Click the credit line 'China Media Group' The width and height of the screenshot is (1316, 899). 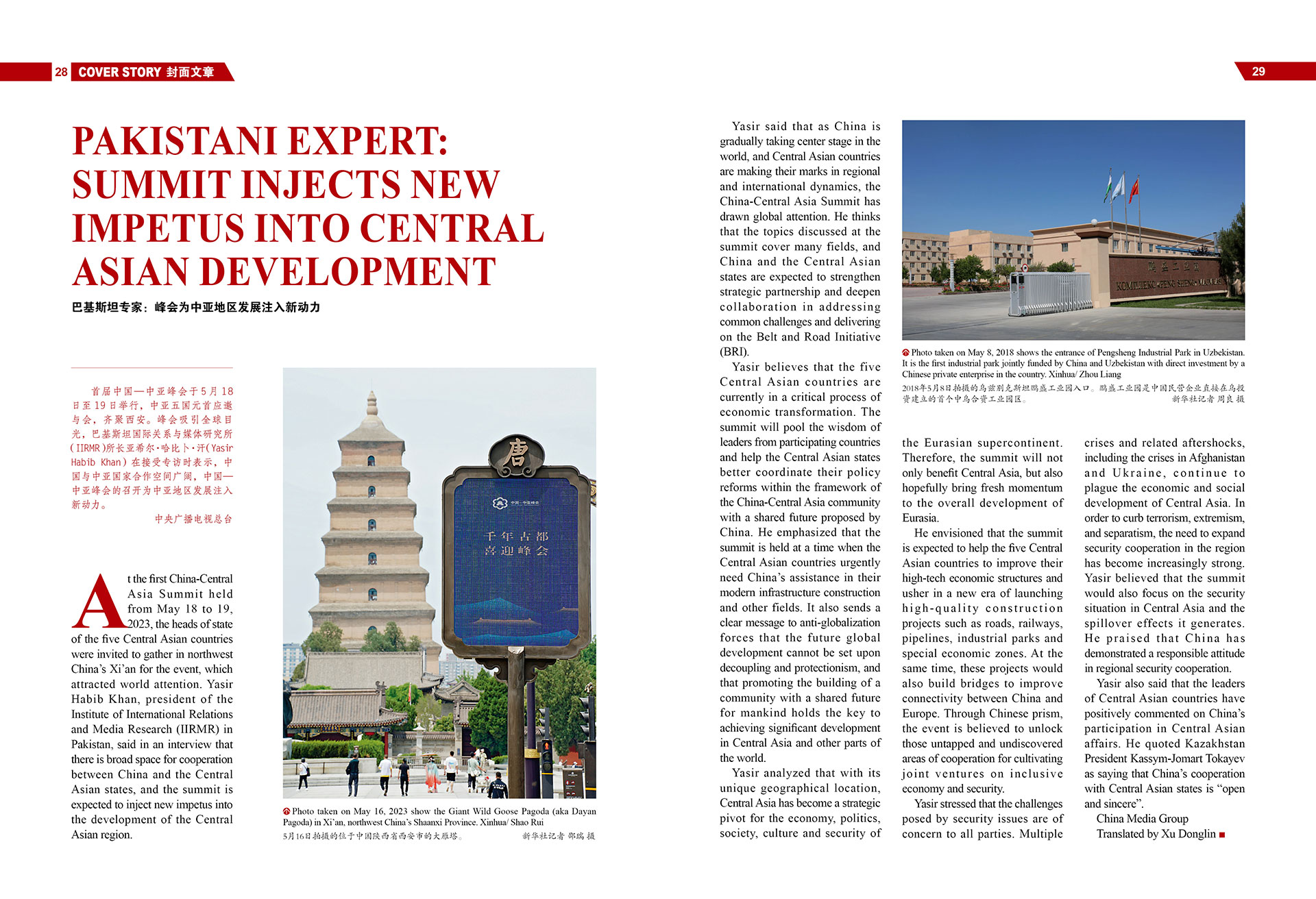[x=1142, y=819]
